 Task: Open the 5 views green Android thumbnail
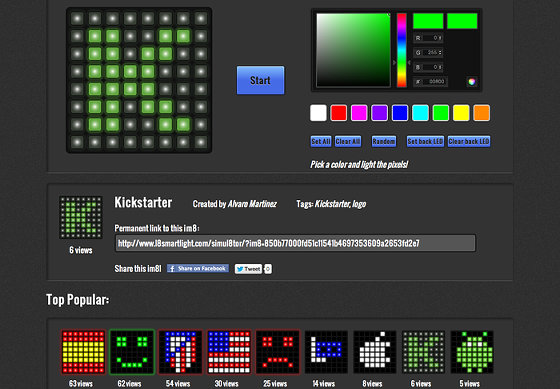tap(472, 352)
